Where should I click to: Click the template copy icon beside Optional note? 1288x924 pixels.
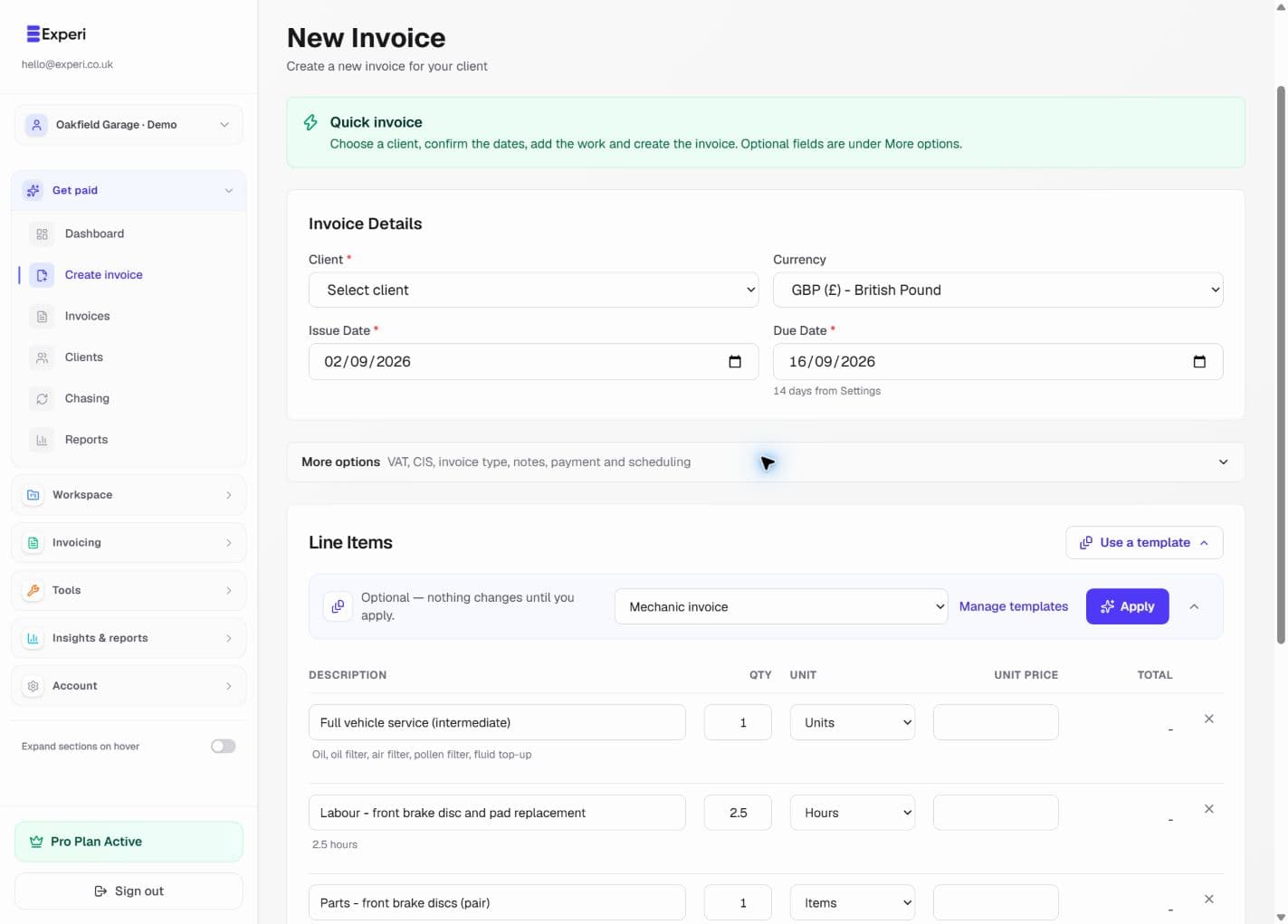click(338, 606)
